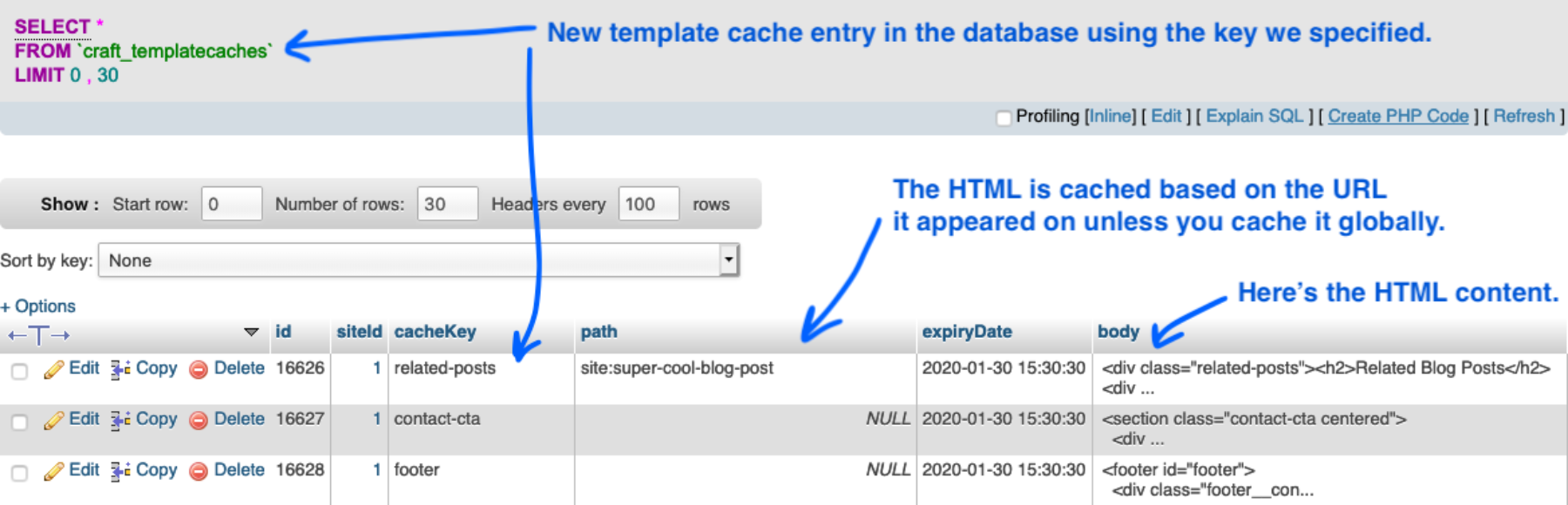
Task: Enable the Profiling checkbox
Action: 1004,118
